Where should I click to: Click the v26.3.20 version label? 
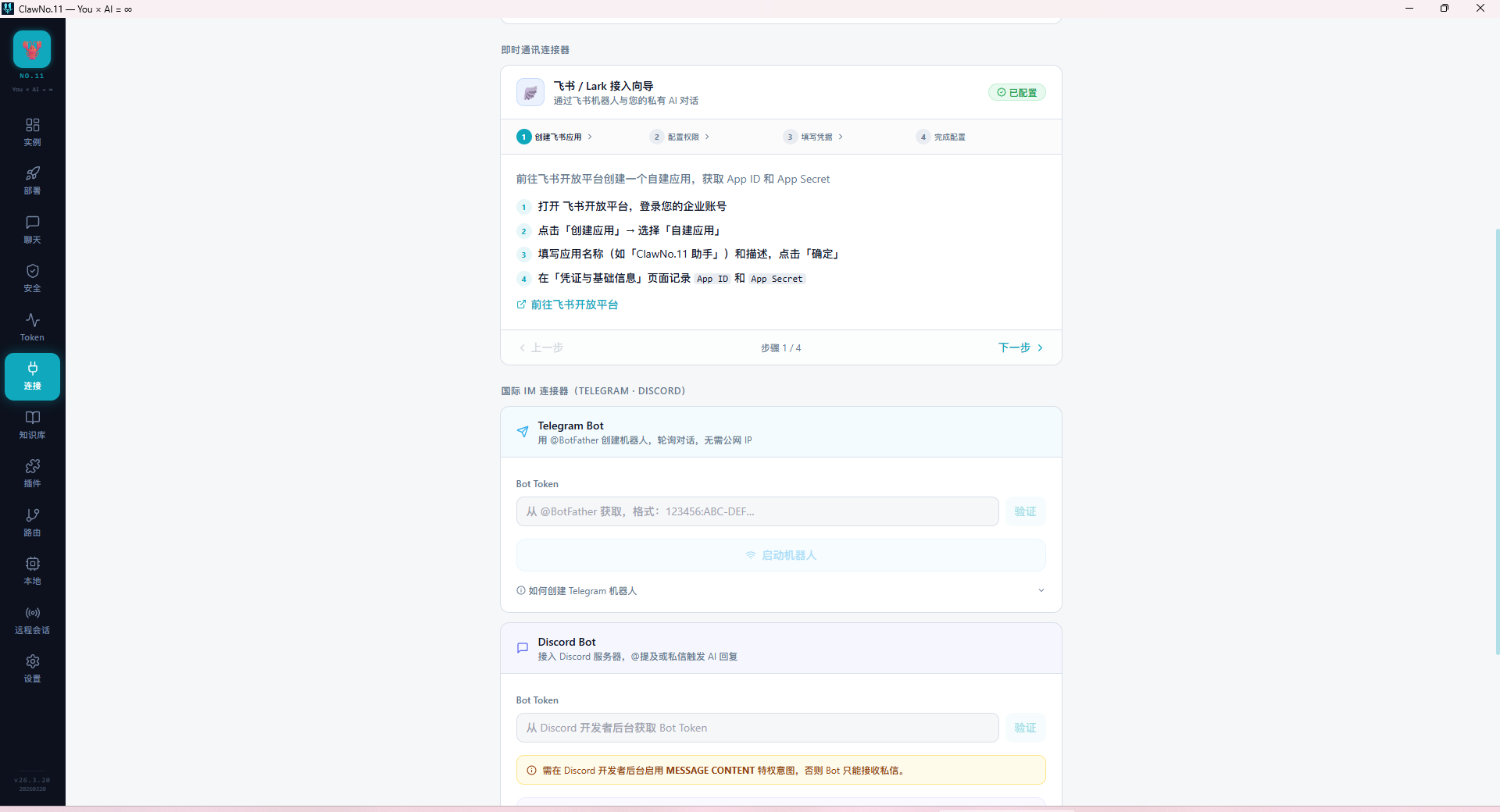click(32, 780)
